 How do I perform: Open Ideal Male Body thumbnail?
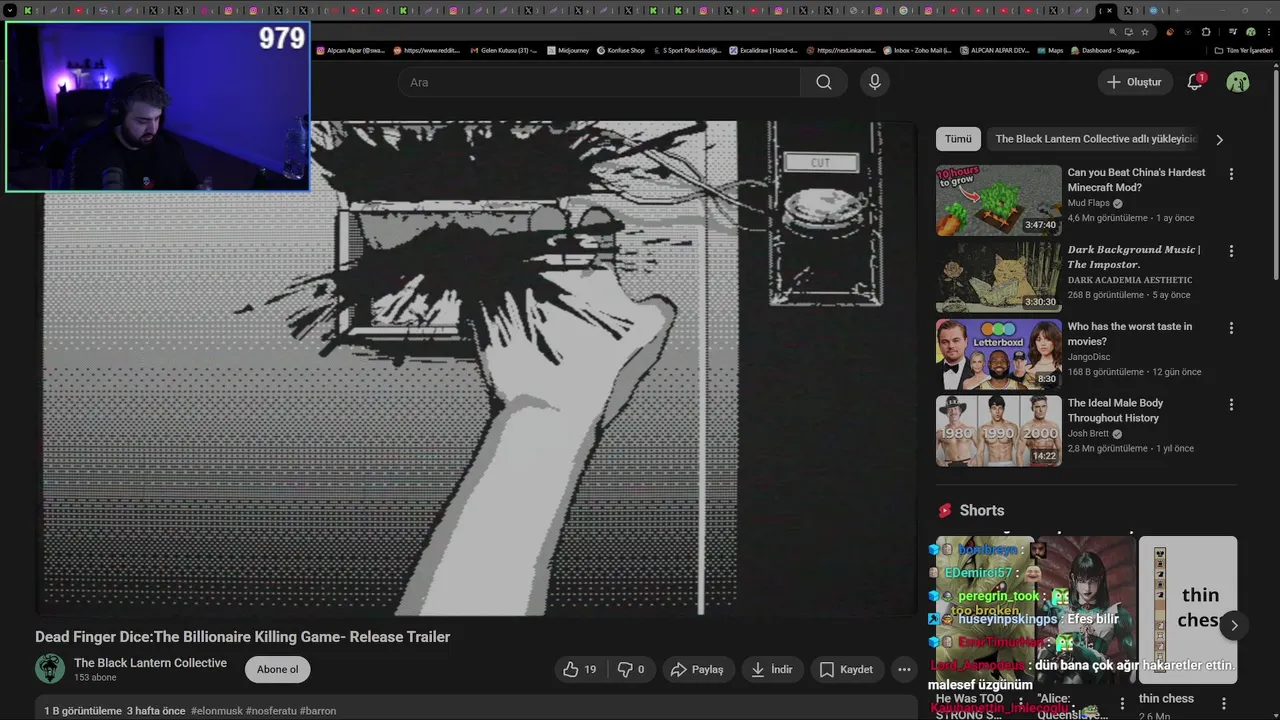click(999, 431)
